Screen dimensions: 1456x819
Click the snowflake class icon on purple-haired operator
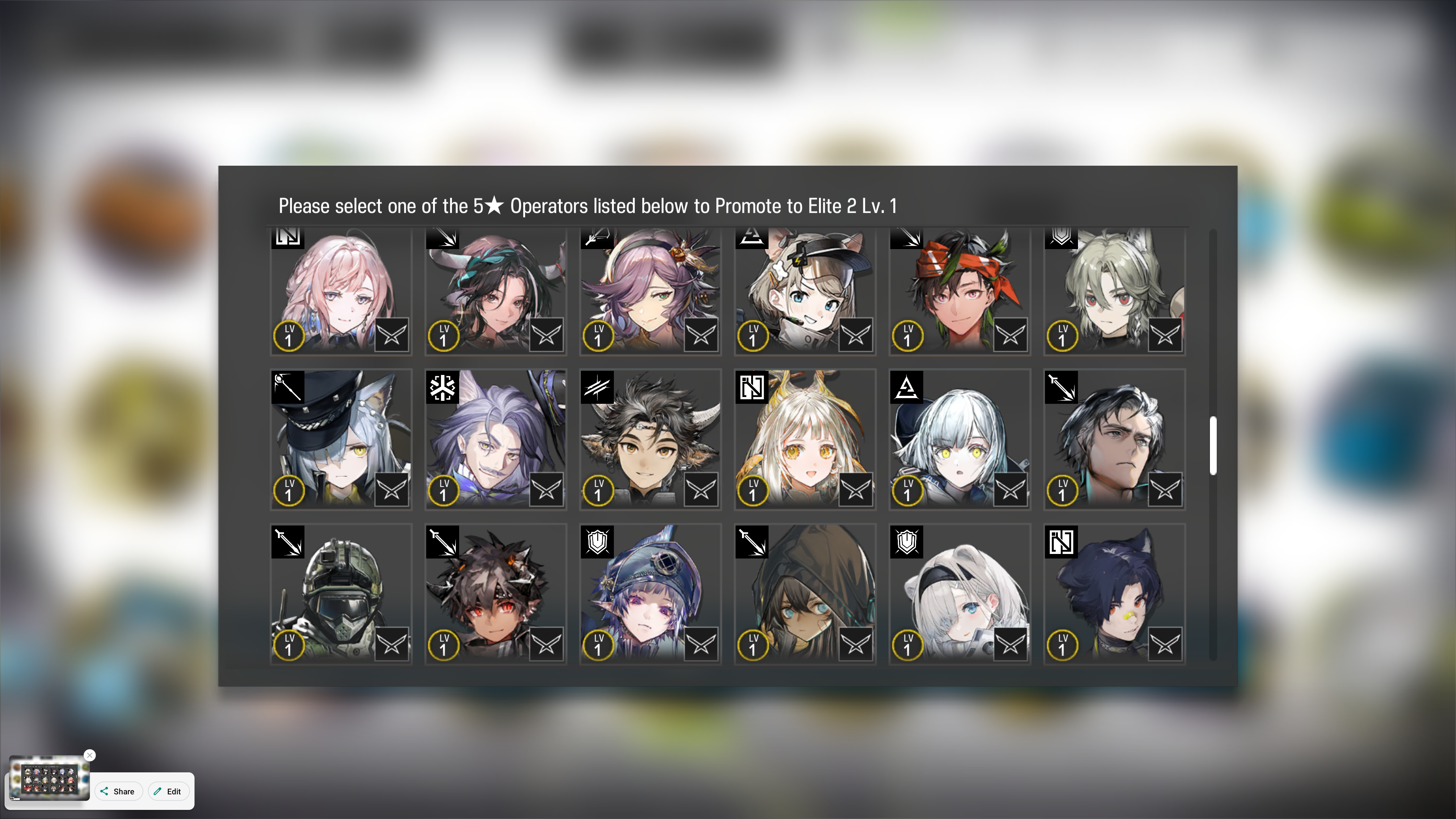click(442, 387)
